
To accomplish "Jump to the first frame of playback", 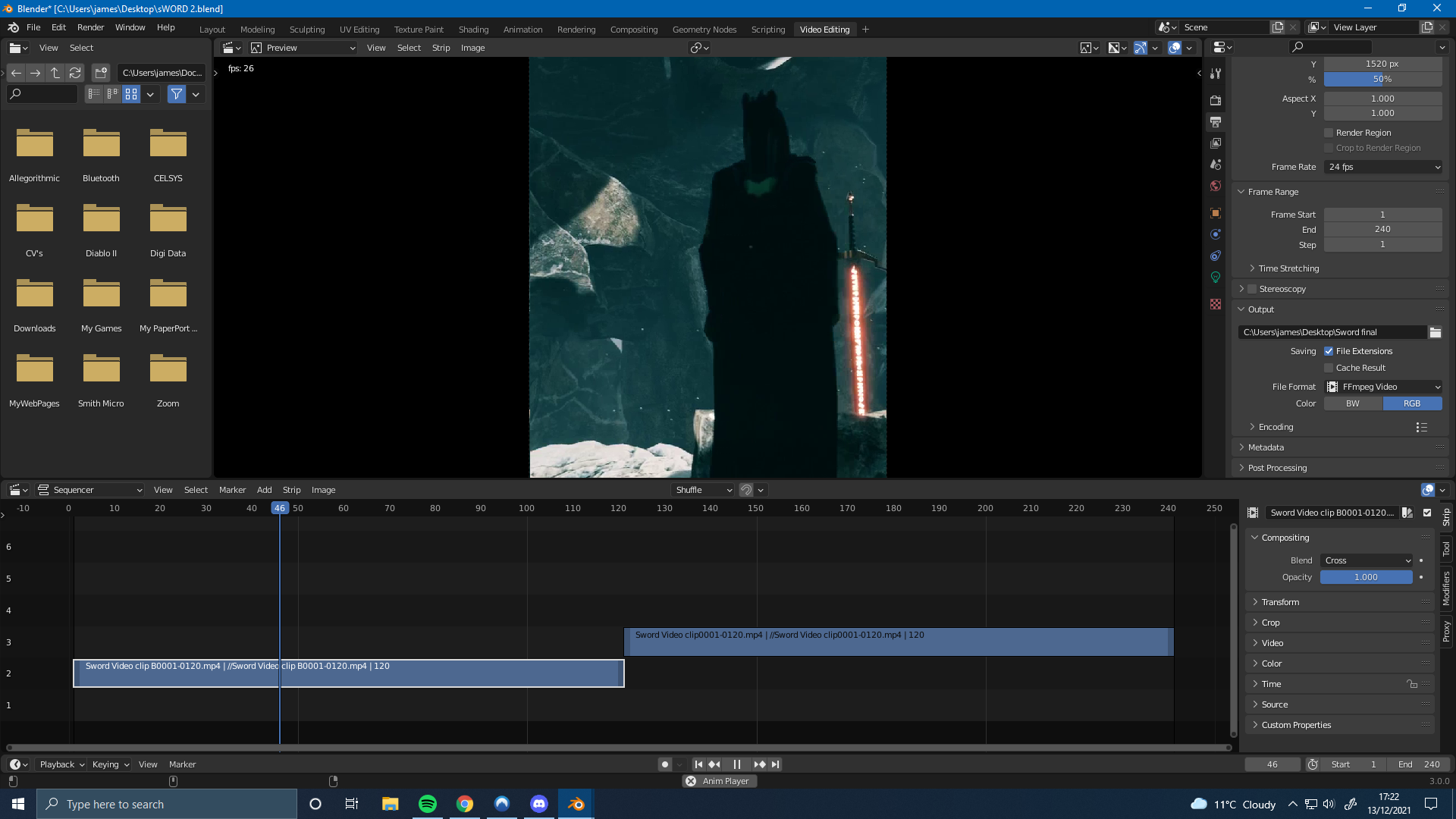I will pos(698,764).
